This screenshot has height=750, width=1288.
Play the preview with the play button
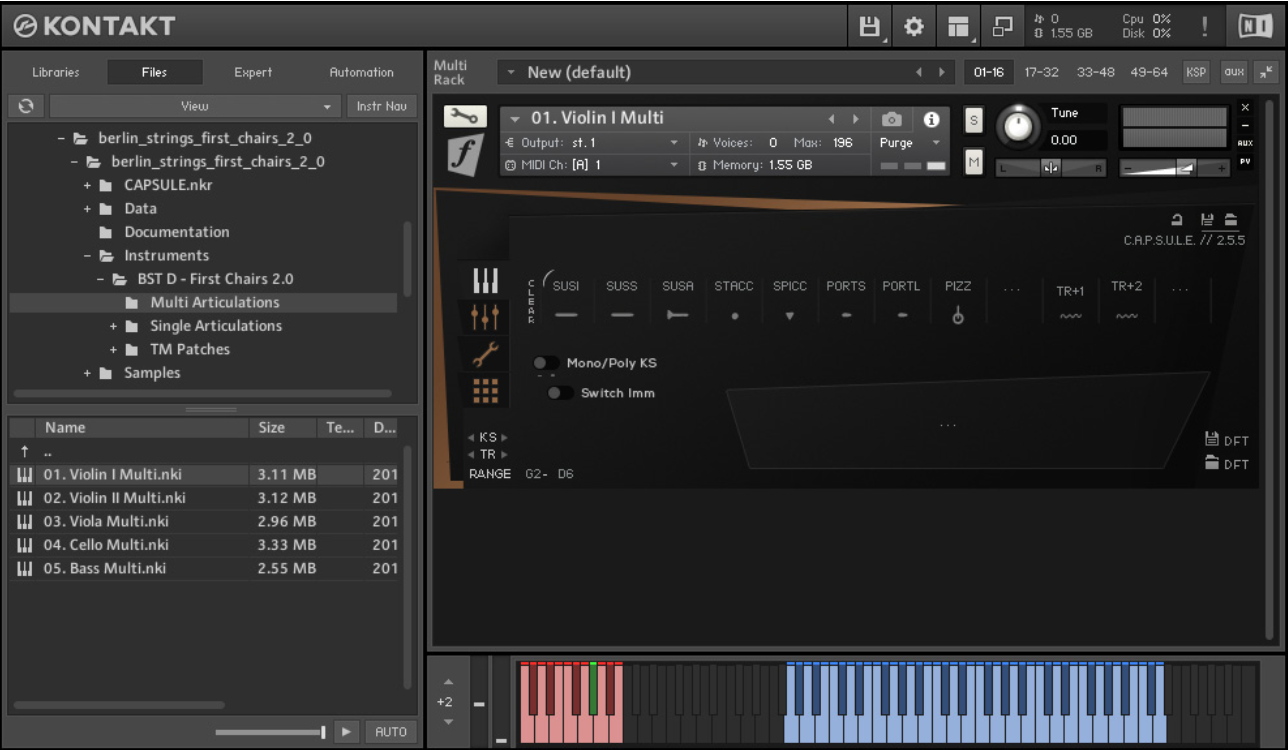346,732
